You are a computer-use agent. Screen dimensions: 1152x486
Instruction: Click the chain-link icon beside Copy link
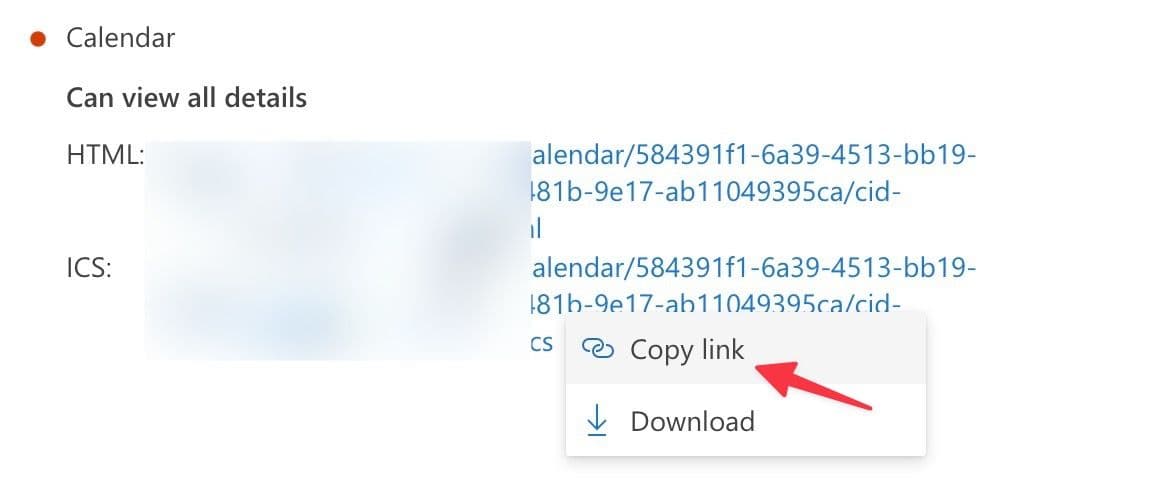pyautogui.click(x=597, y=349)
